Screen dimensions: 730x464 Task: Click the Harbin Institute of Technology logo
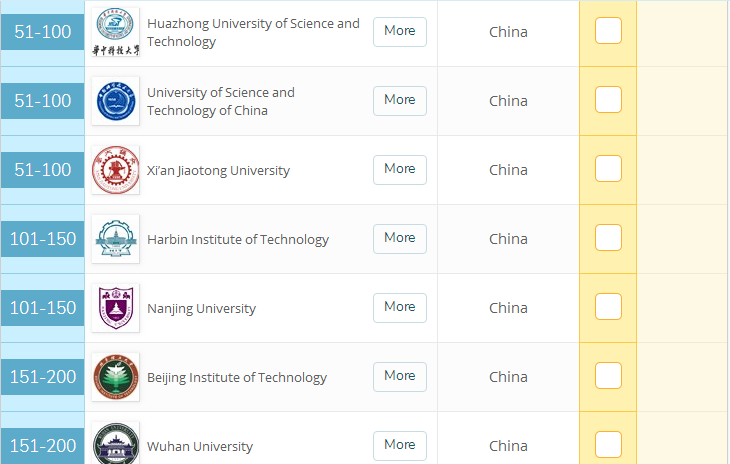(115, 239)
